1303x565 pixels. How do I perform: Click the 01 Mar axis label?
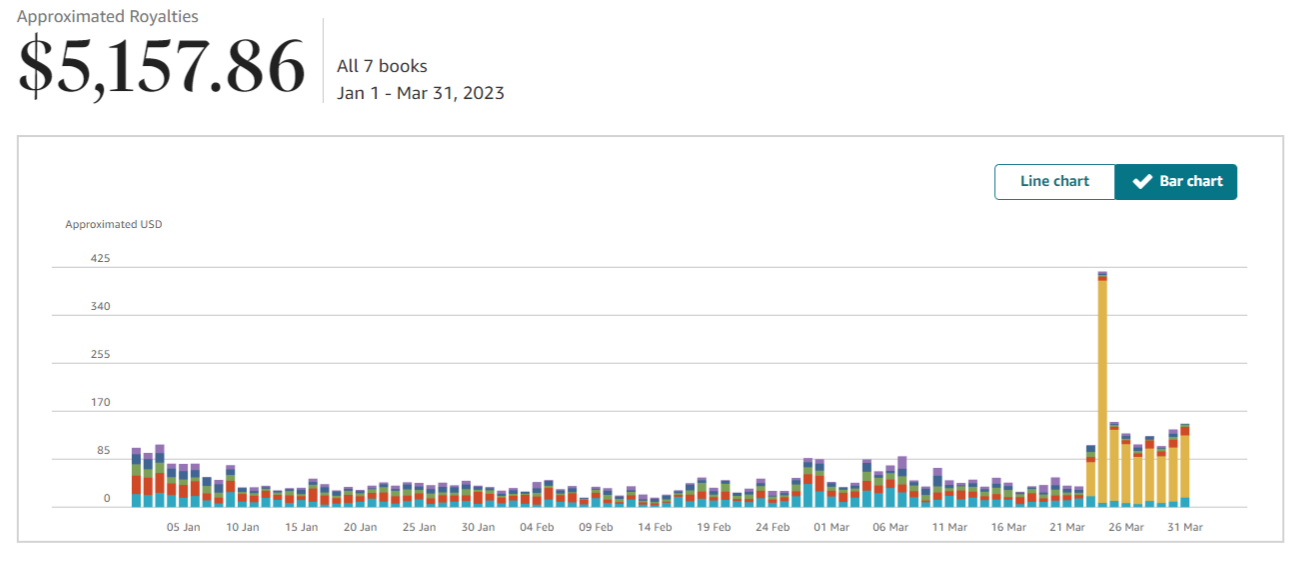point(832,527)
